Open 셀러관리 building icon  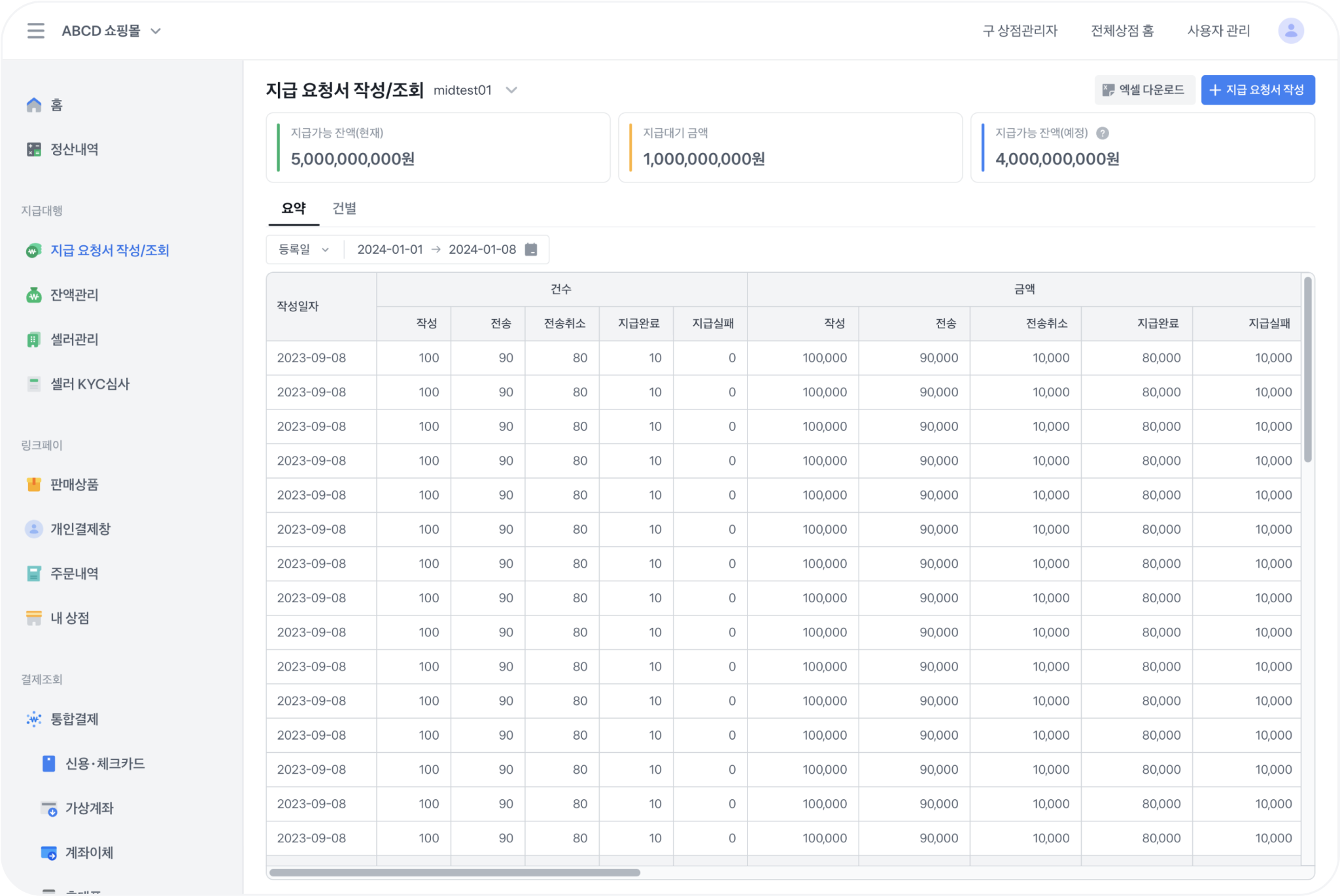click(34, 339)
